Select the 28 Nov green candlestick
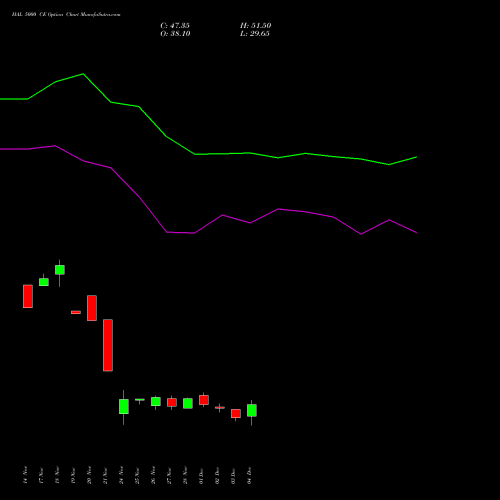Viewport: 500px width, 500px height. click(188, 403)
